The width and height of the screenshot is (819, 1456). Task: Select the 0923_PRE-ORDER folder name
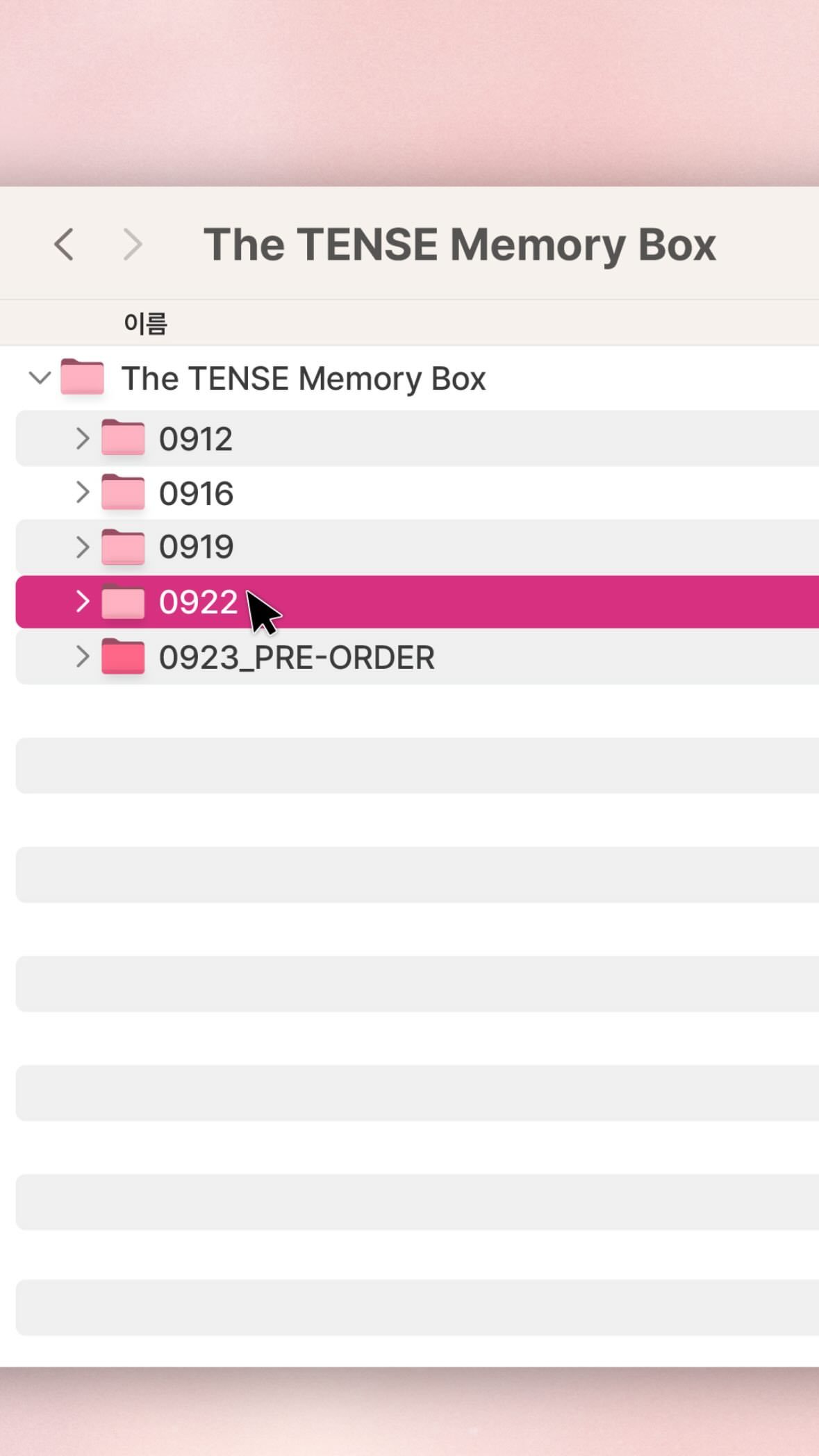[297, 657]
